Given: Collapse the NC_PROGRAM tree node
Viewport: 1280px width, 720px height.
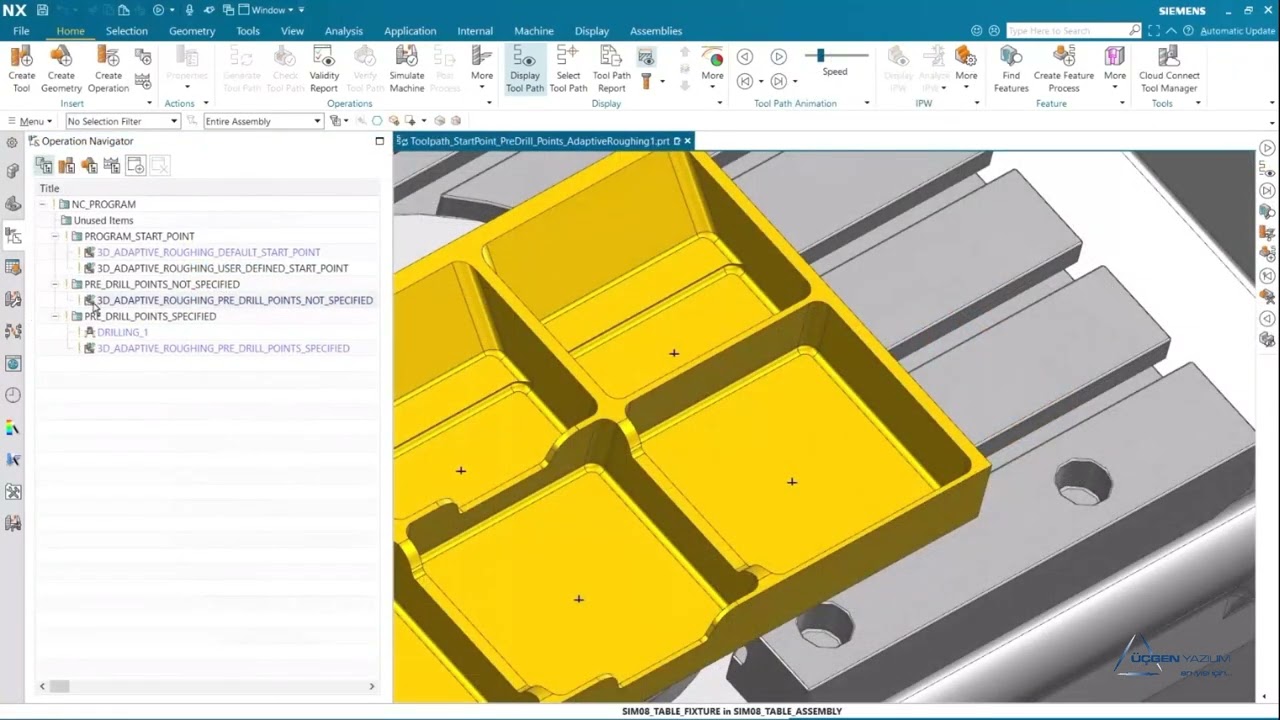Looking at the screenshot, I should [x=43, y=204].
